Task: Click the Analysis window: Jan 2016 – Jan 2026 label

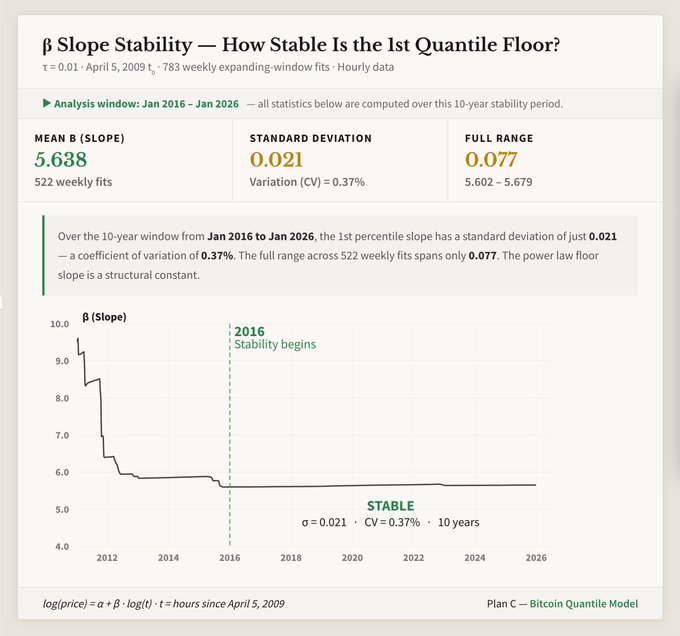Action: pos(147,103)
